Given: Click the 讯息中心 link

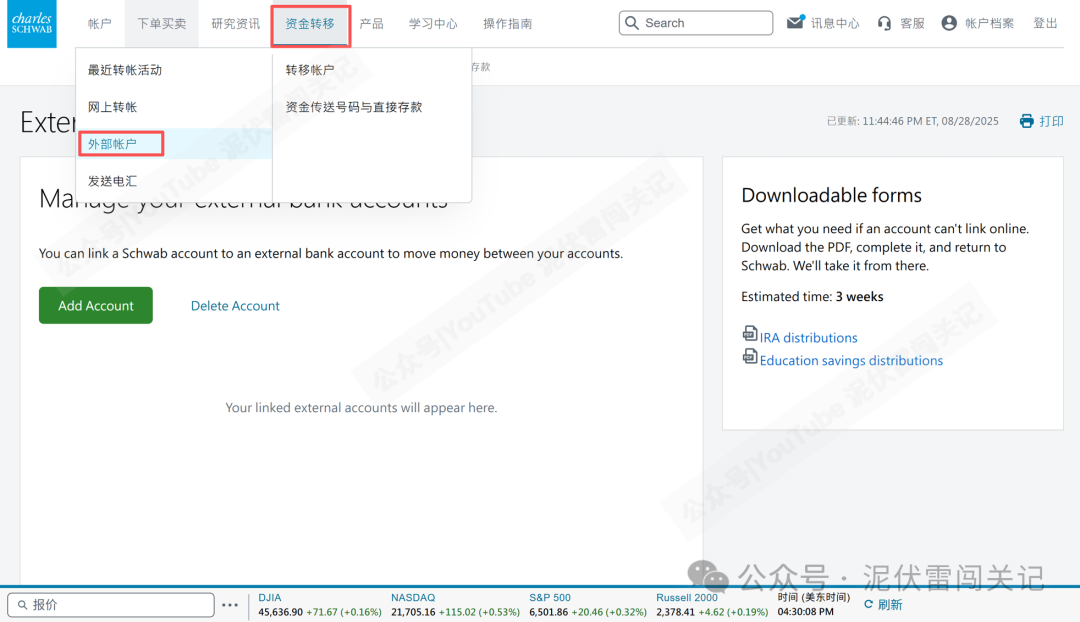Looking at the screenshot, I should tap(835, 23).
